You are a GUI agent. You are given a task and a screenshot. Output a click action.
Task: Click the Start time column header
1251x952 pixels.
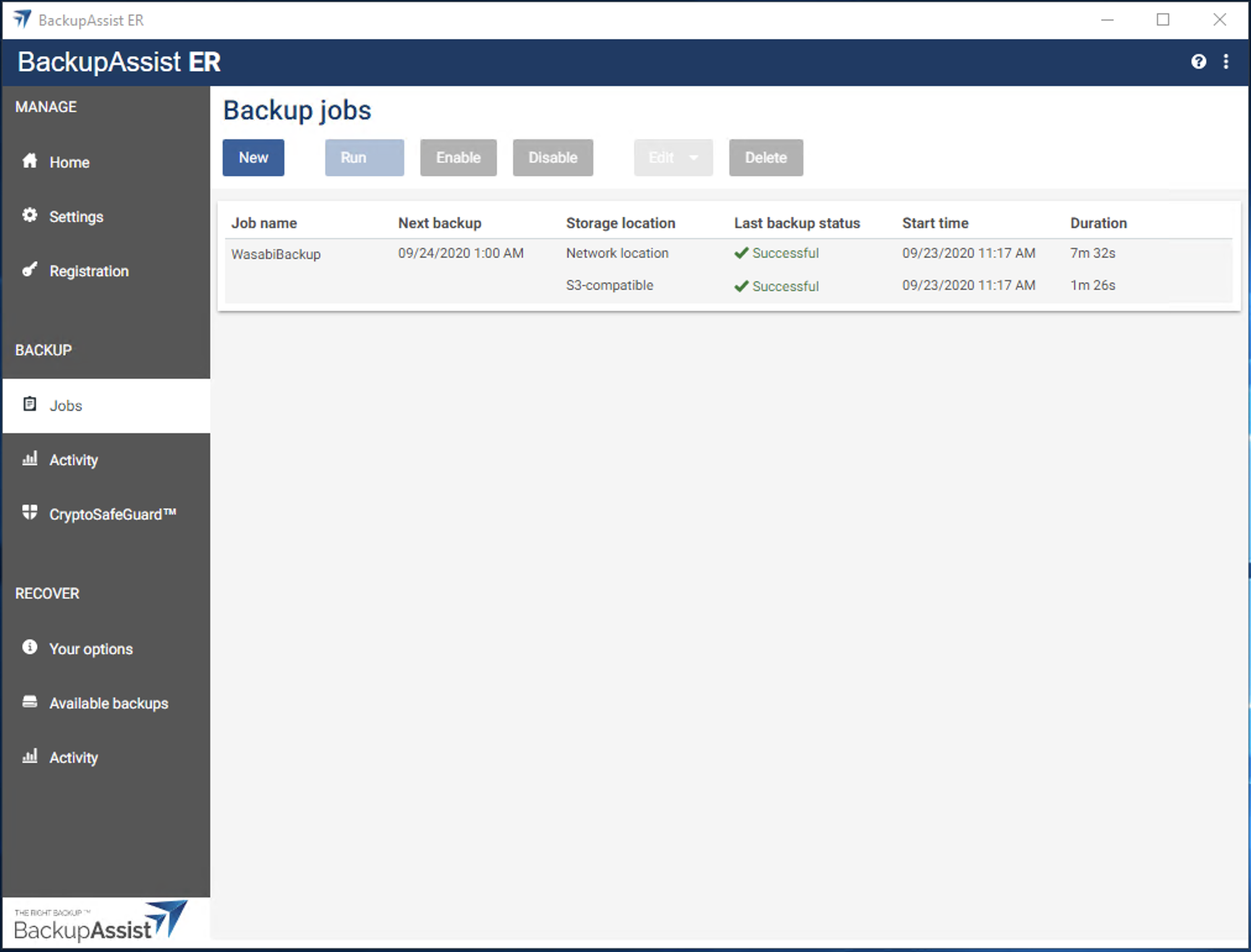point(935,223)
